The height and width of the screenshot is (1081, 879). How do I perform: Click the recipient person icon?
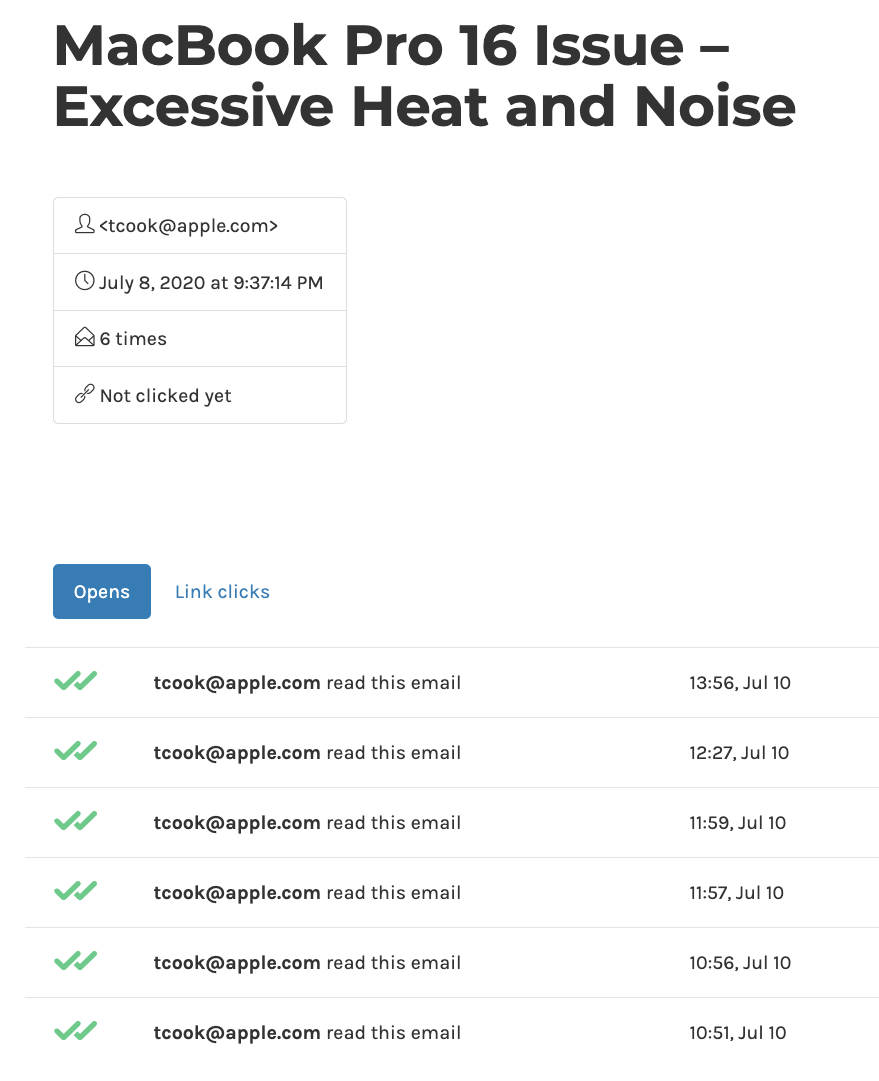coord(84,224)
